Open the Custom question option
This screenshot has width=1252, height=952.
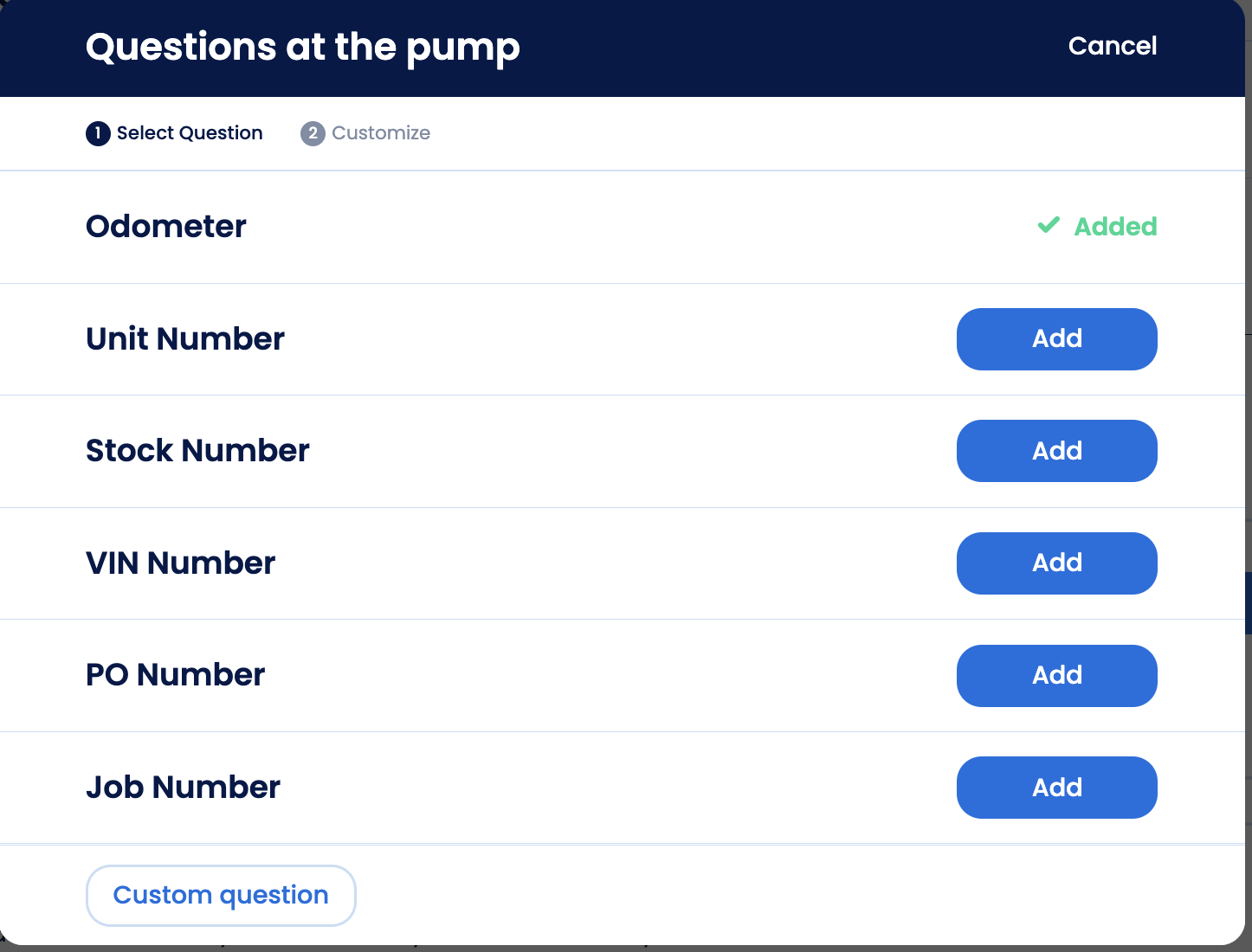point(221,895)
